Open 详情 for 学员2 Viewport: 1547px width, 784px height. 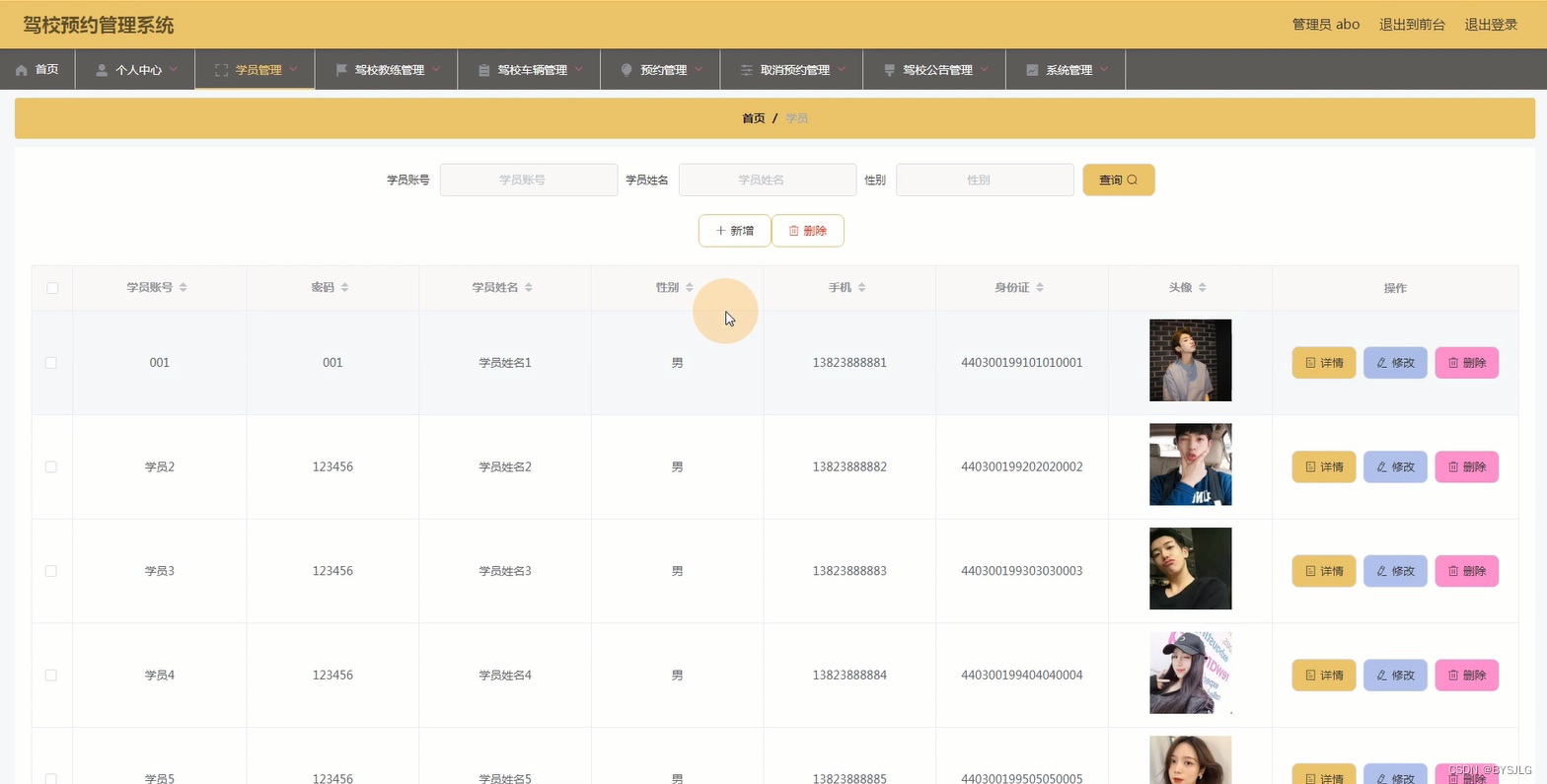point(1324,466)
